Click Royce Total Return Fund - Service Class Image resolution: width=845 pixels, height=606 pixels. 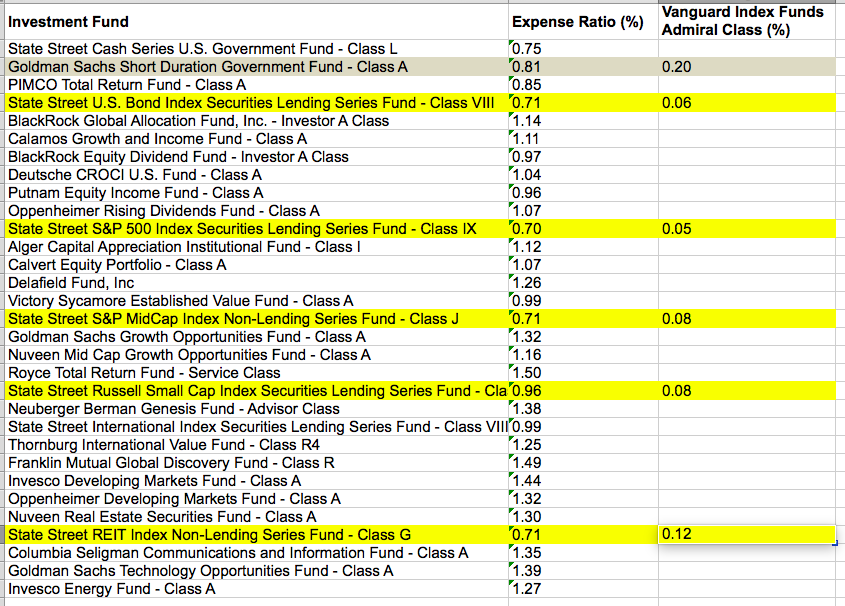[x=257, y=373]
